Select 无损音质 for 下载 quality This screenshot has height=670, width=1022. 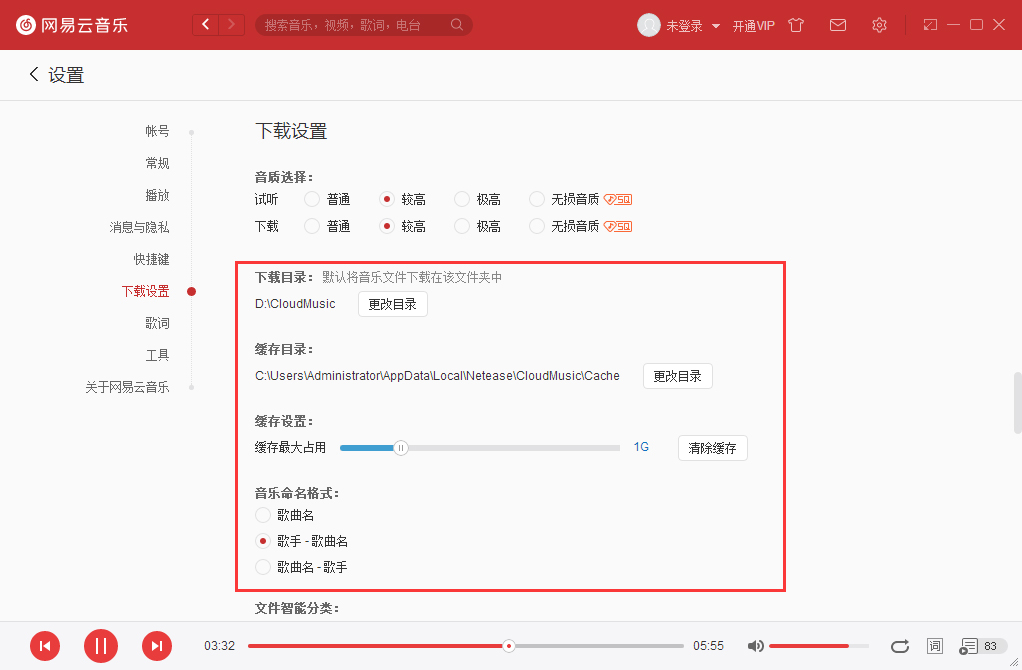536,225
